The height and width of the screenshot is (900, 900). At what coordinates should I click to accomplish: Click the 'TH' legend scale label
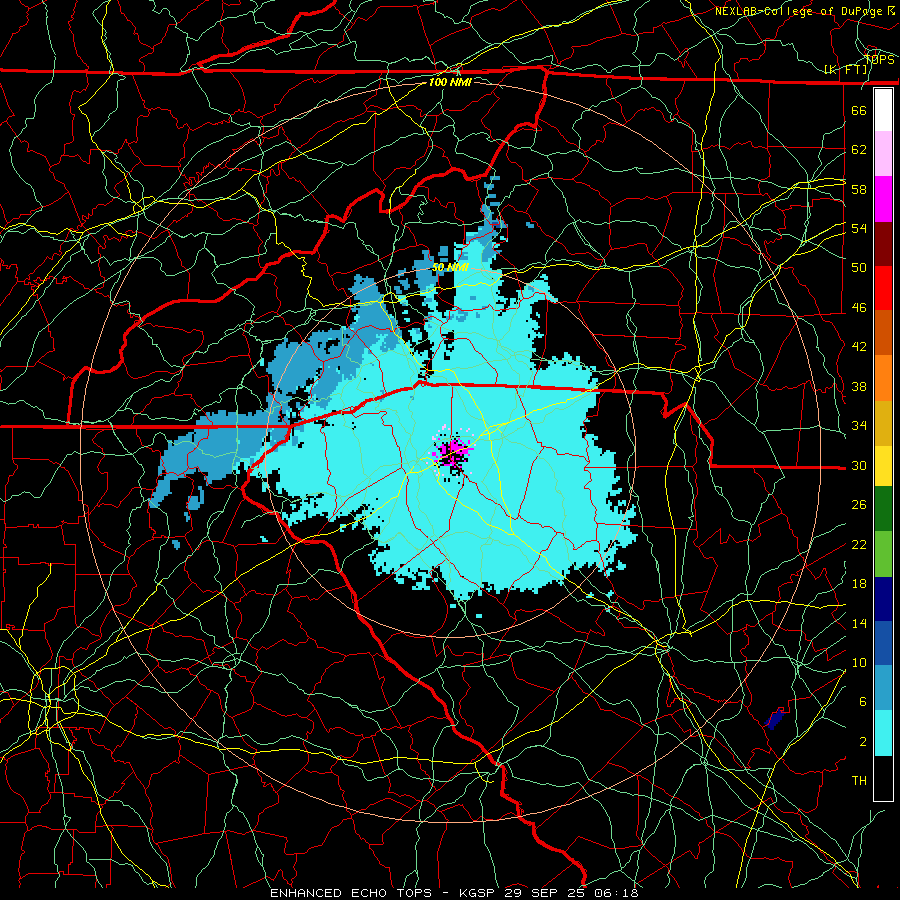(859, 781)
